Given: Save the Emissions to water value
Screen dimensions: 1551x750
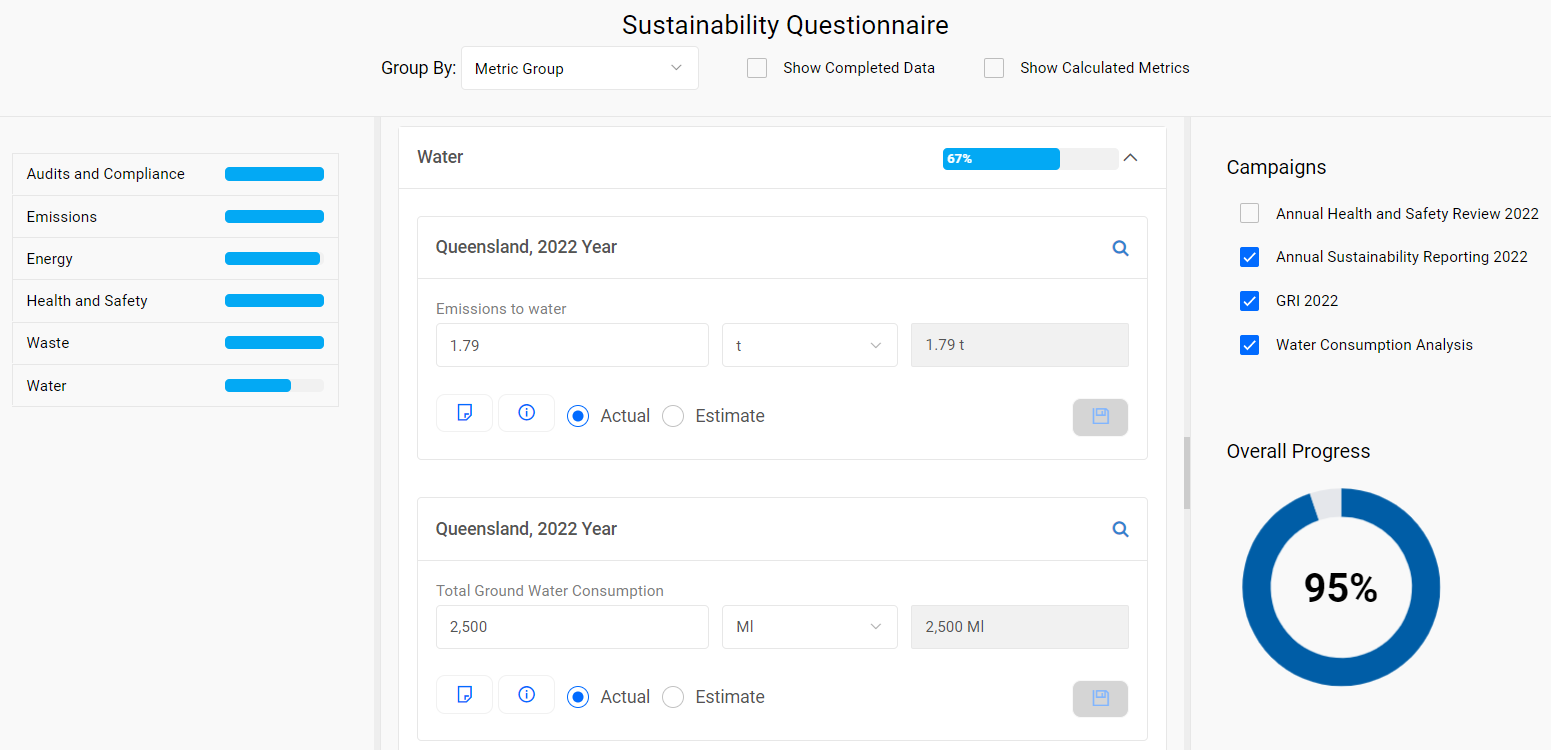Looking at the screenshot, I should click(1100, 417).
